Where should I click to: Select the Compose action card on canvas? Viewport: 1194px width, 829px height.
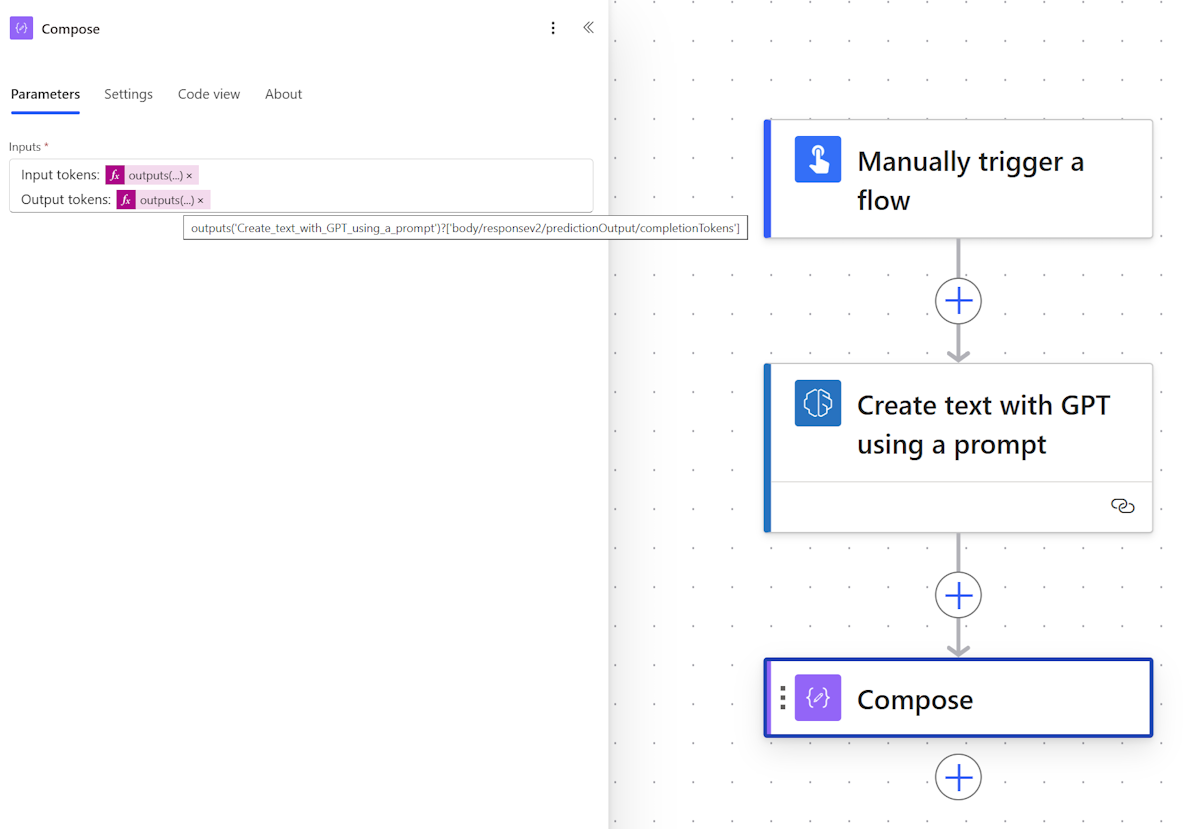pyautogui.click(x=958, y=698)
